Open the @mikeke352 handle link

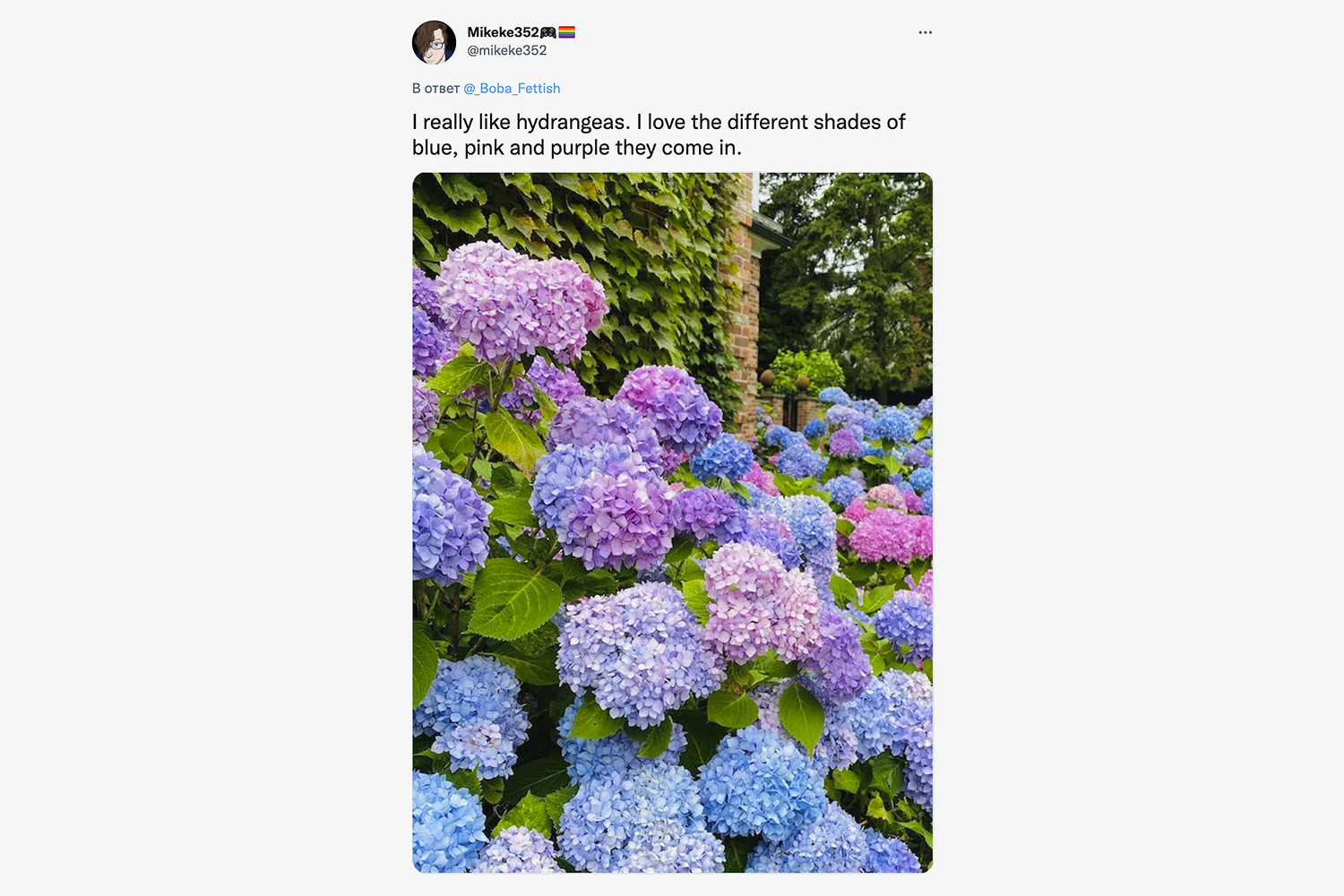[507, 50]
